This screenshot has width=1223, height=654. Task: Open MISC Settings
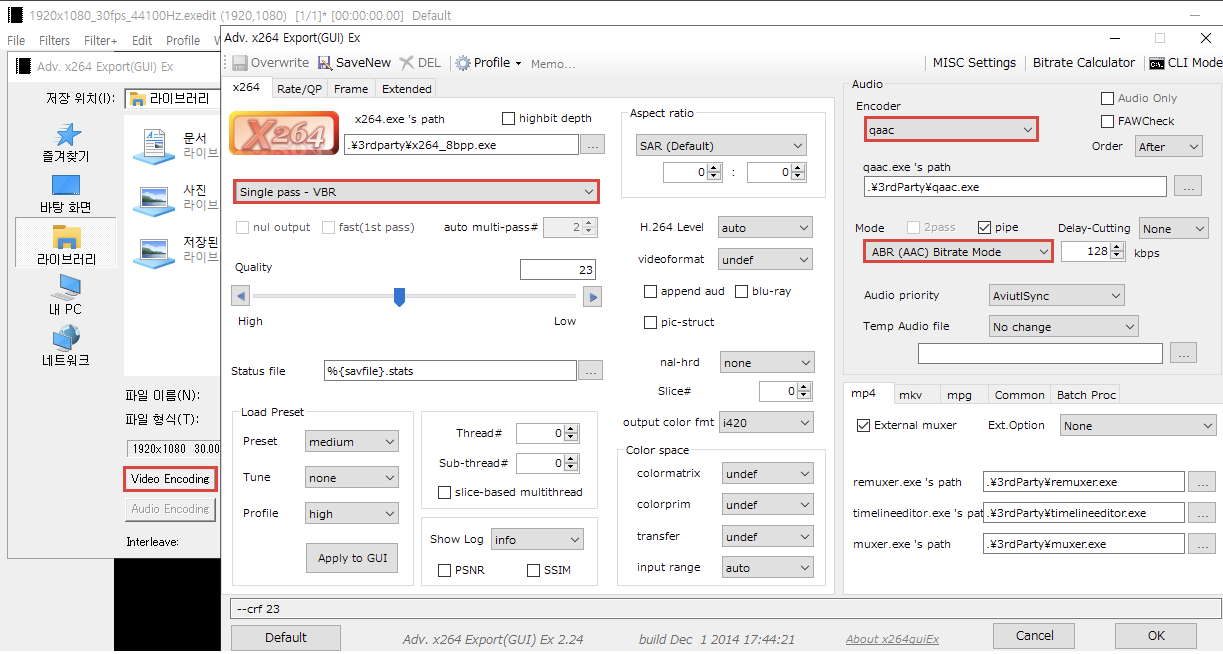pos(974,62)
